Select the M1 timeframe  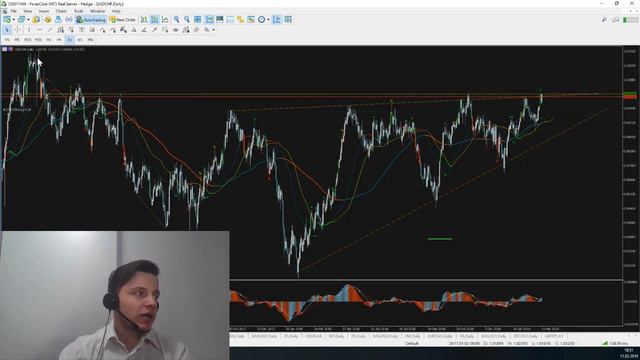coord(7,40)
